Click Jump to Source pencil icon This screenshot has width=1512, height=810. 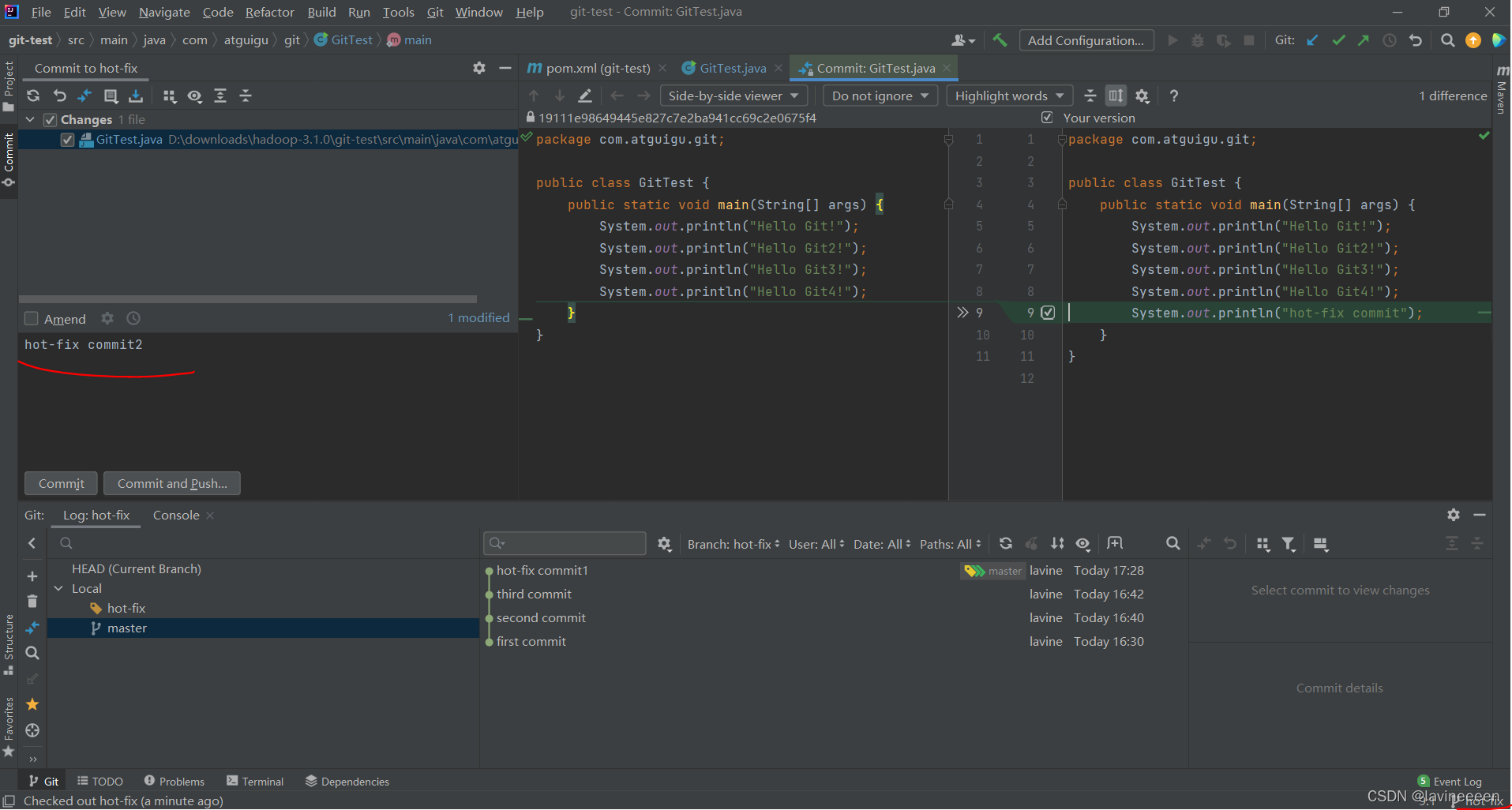[585, 96]
